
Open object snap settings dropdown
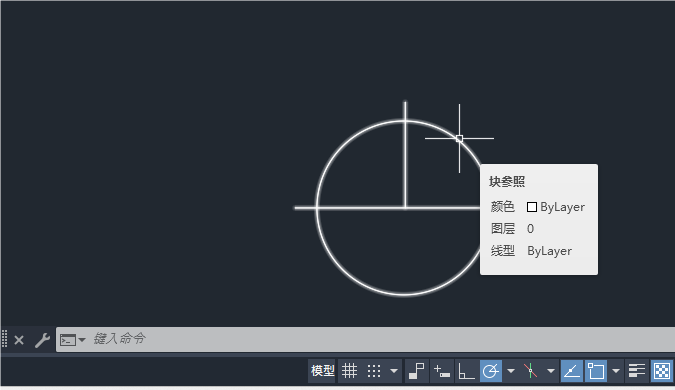click(616, 371)
